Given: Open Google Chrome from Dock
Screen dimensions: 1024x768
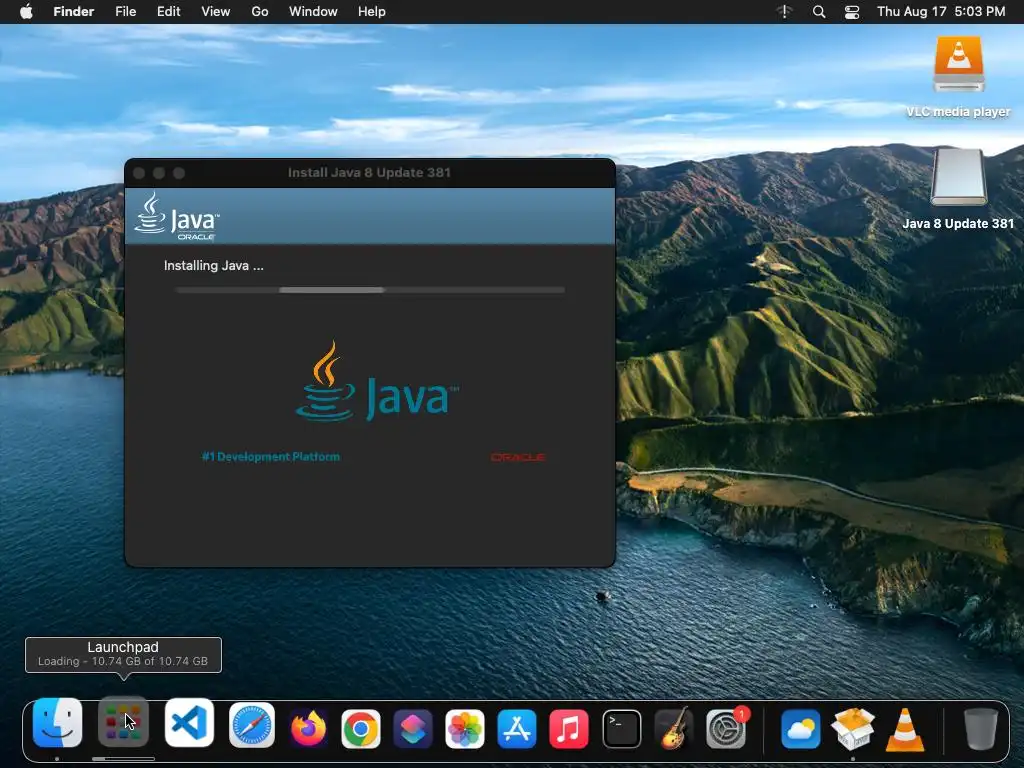Looking at the screenshot, I should tap(360, 729).
